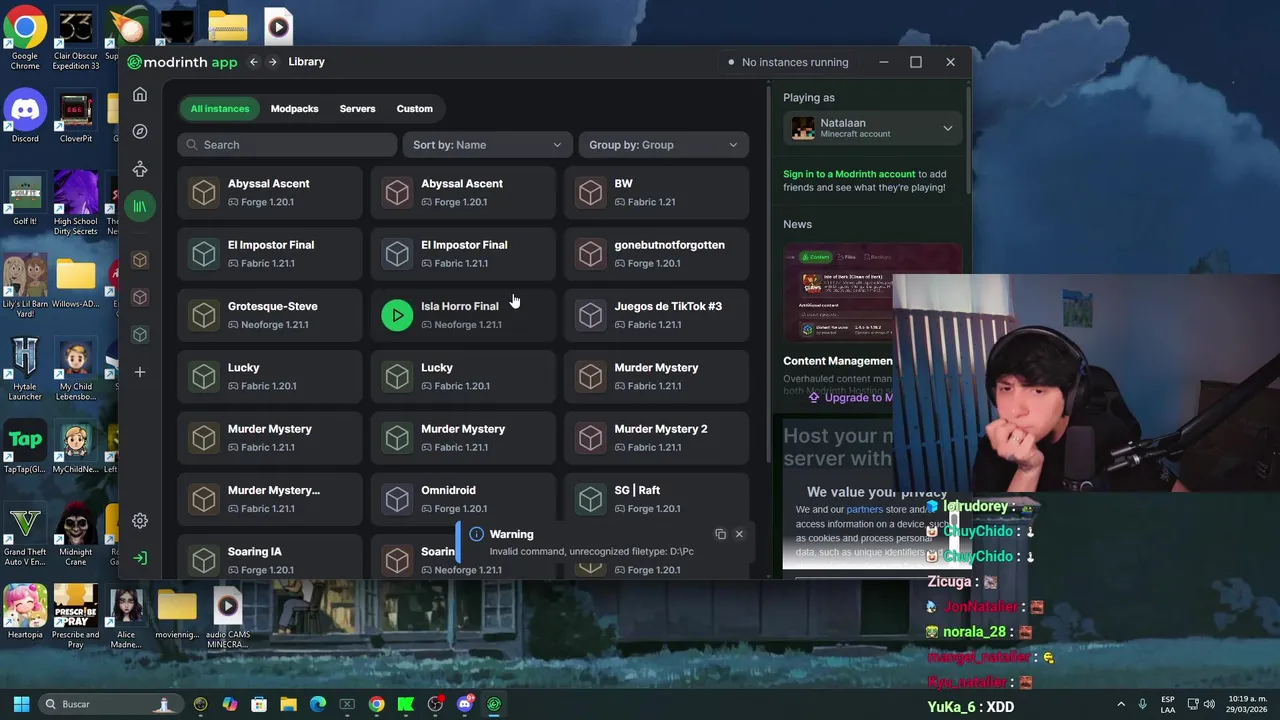Open the Home icon in Modrinth sidebar
The width and height of the screenshot is (1280, 720).
(140, 94)
